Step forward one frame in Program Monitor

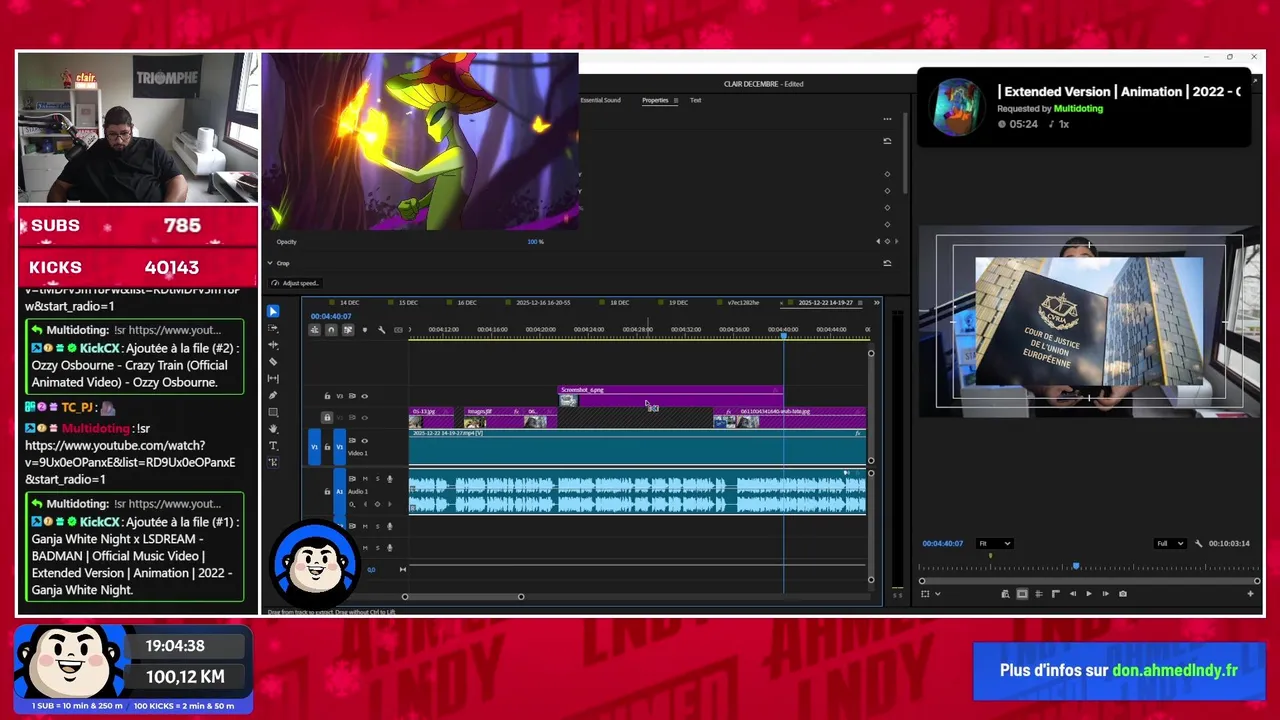pos(1105,594)
